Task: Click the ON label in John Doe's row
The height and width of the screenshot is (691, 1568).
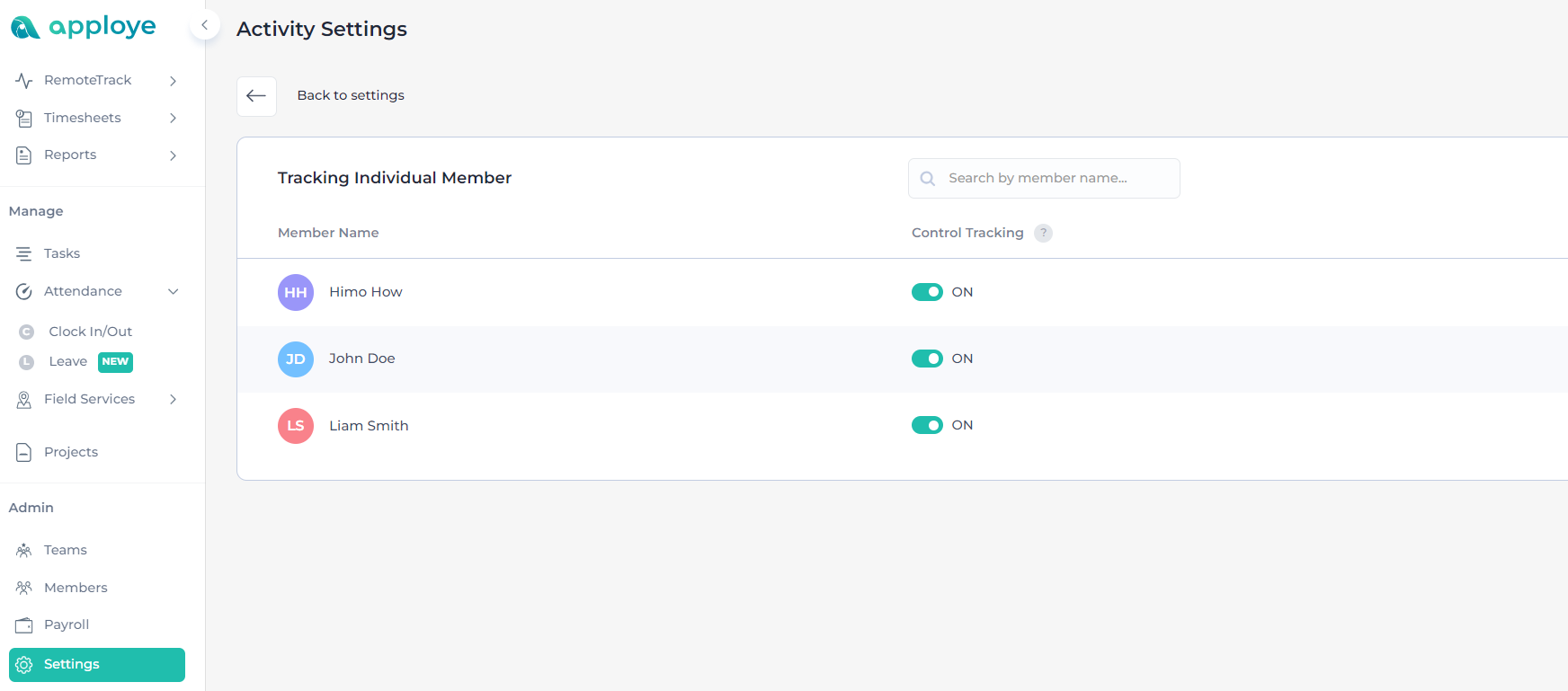Action: coord(962,359)
